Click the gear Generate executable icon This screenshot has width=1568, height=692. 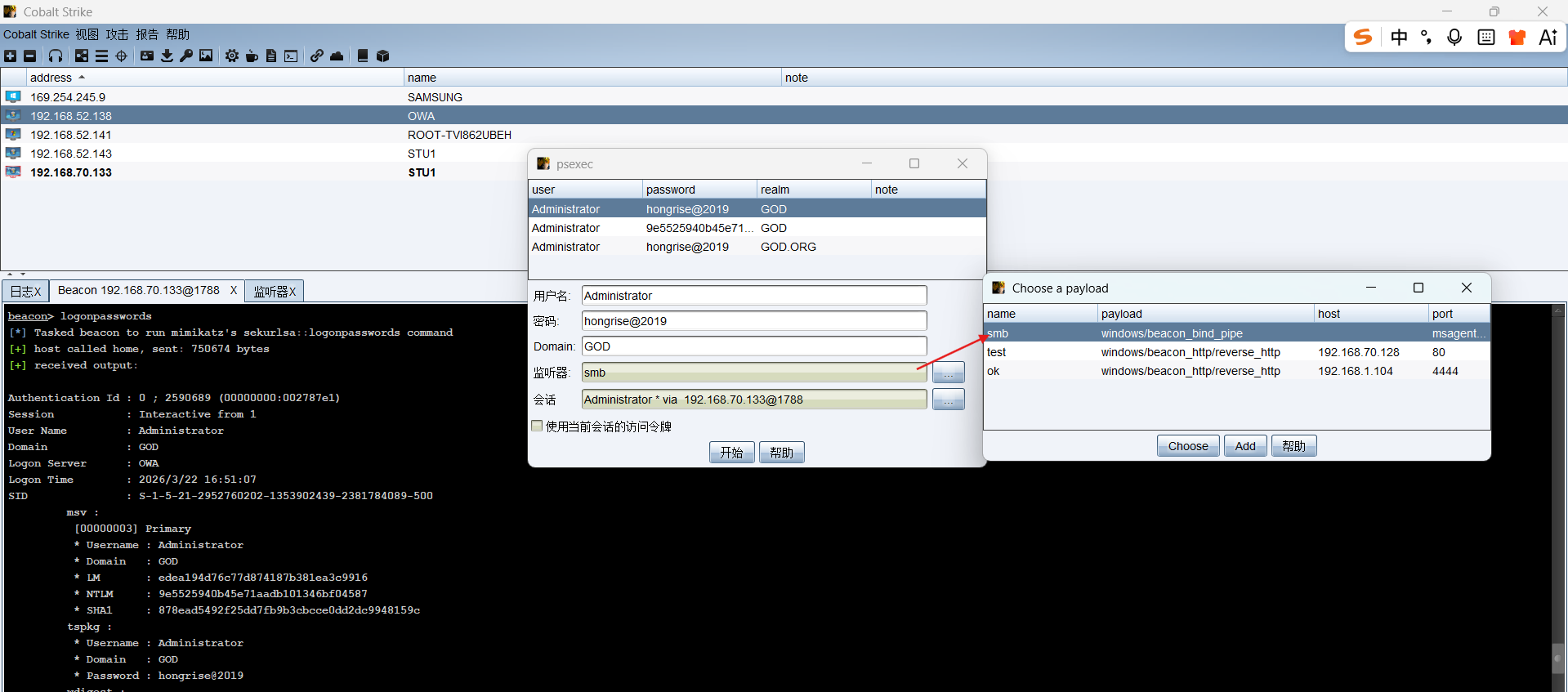point(232,56)
